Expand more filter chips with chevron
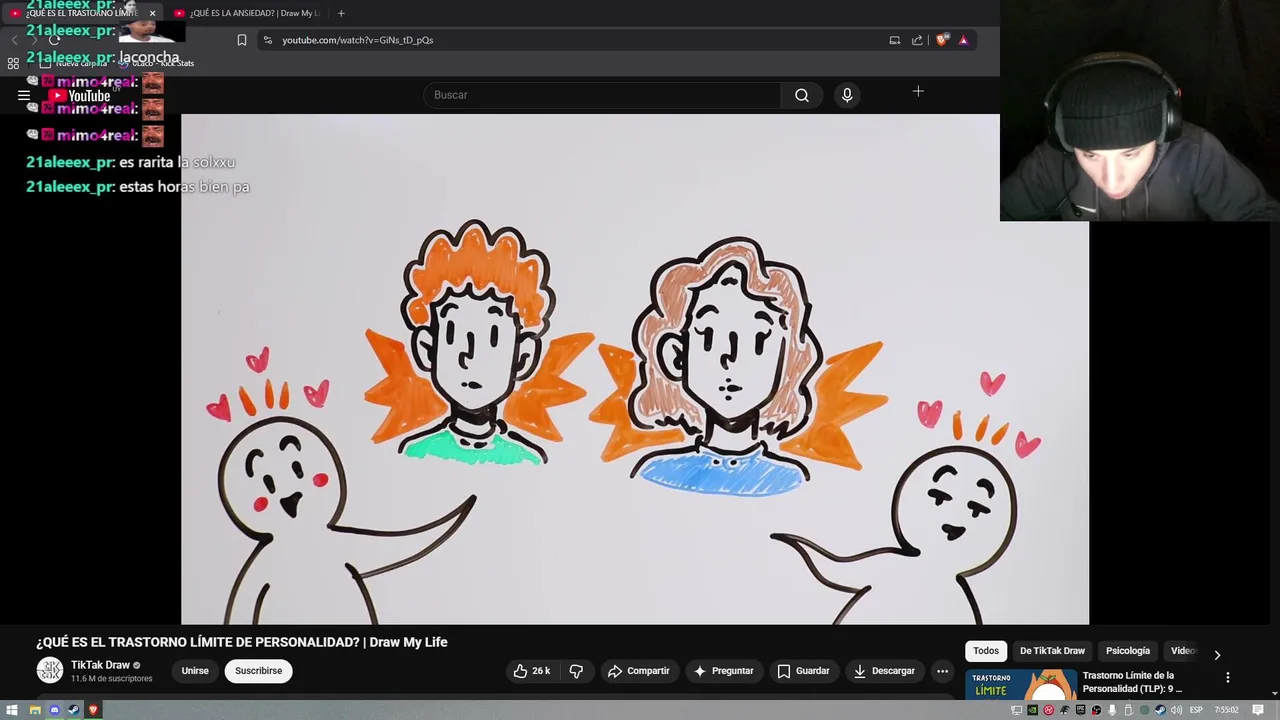Image resolution: width=1280 pixels, height=720 pixels. pyautogui.click(x=1217, y=655)
